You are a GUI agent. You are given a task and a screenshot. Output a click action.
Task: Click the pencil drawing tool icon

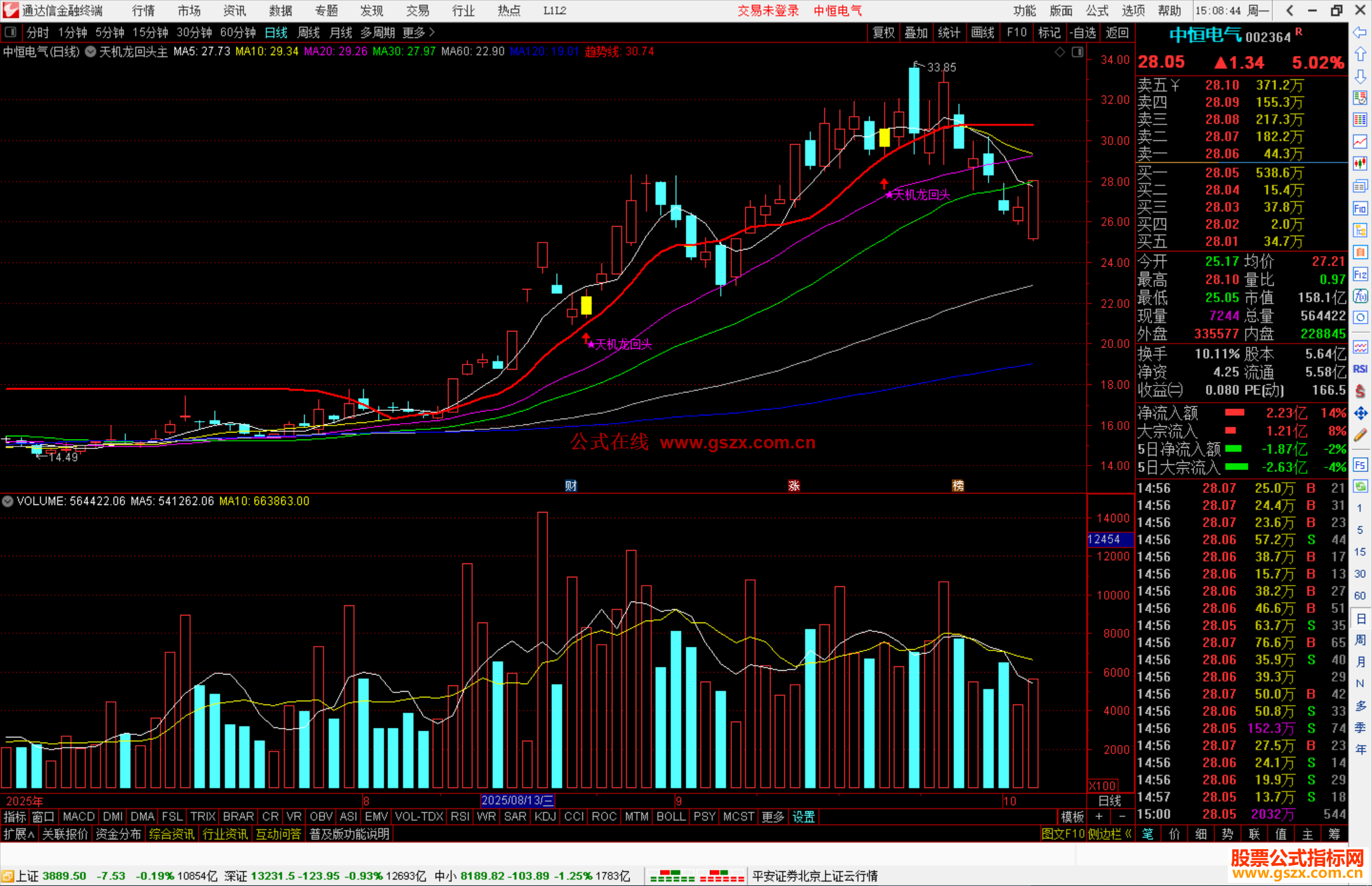point(1360,435)
